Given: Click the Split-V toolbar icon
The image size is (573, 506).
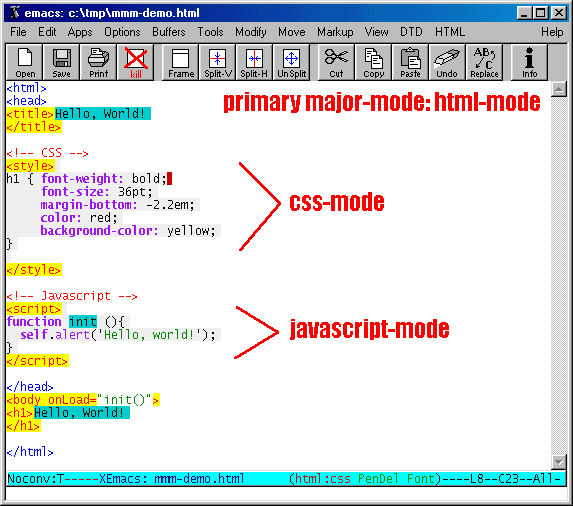Looking at the screenshot, I should click(x=217, y=62).
